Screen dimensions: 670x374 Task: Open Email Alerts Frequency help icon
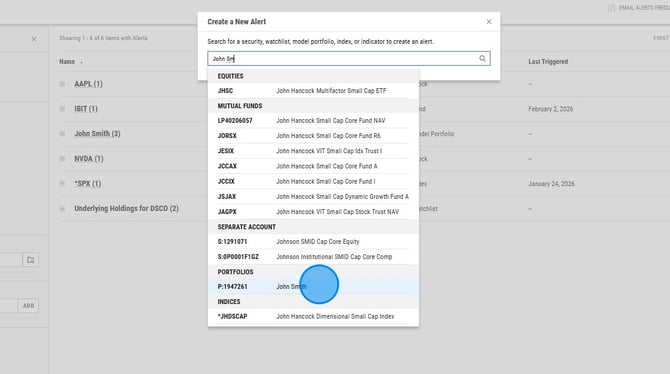(611, 8)
